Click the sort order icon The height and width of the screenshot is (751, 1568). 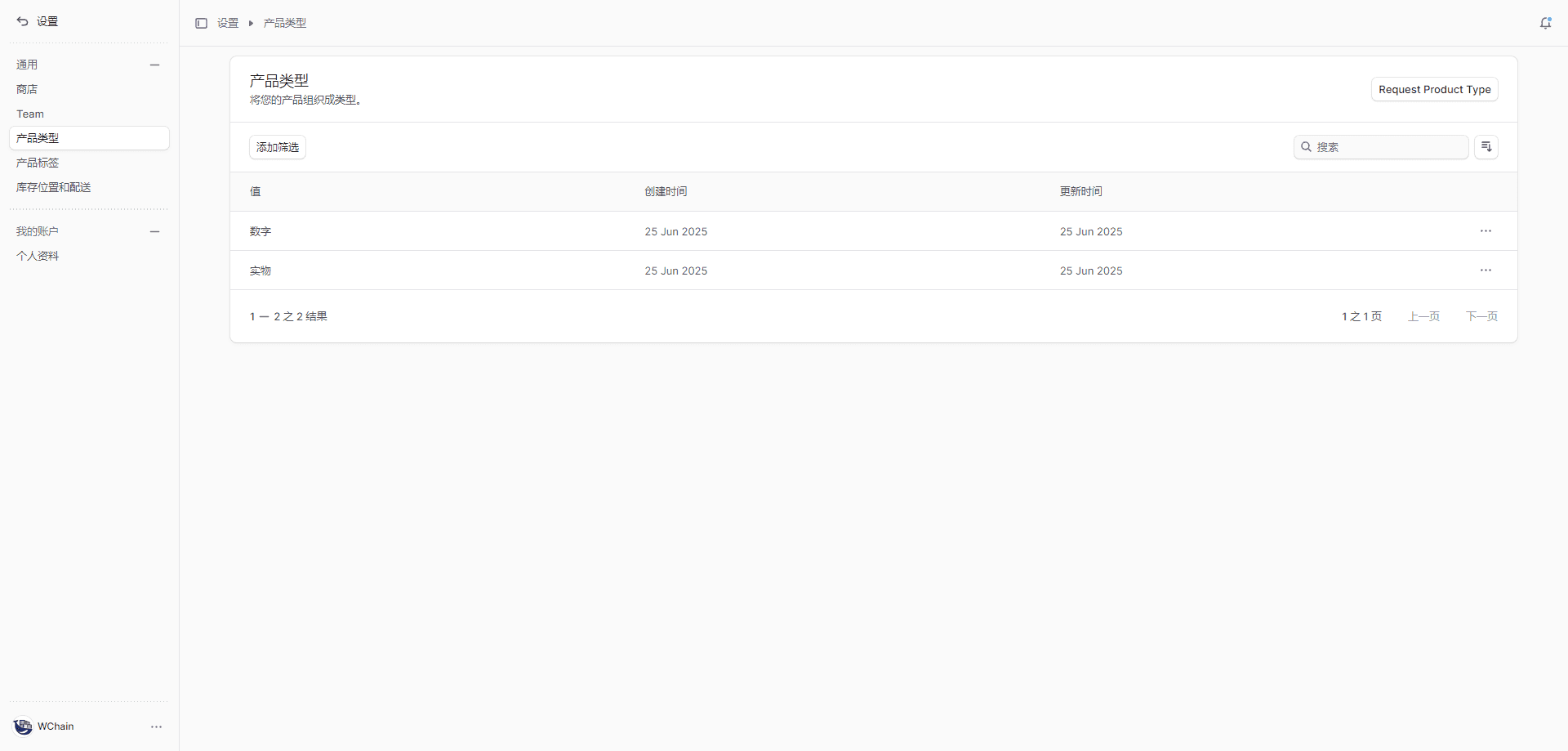(x=1486, y=147)
